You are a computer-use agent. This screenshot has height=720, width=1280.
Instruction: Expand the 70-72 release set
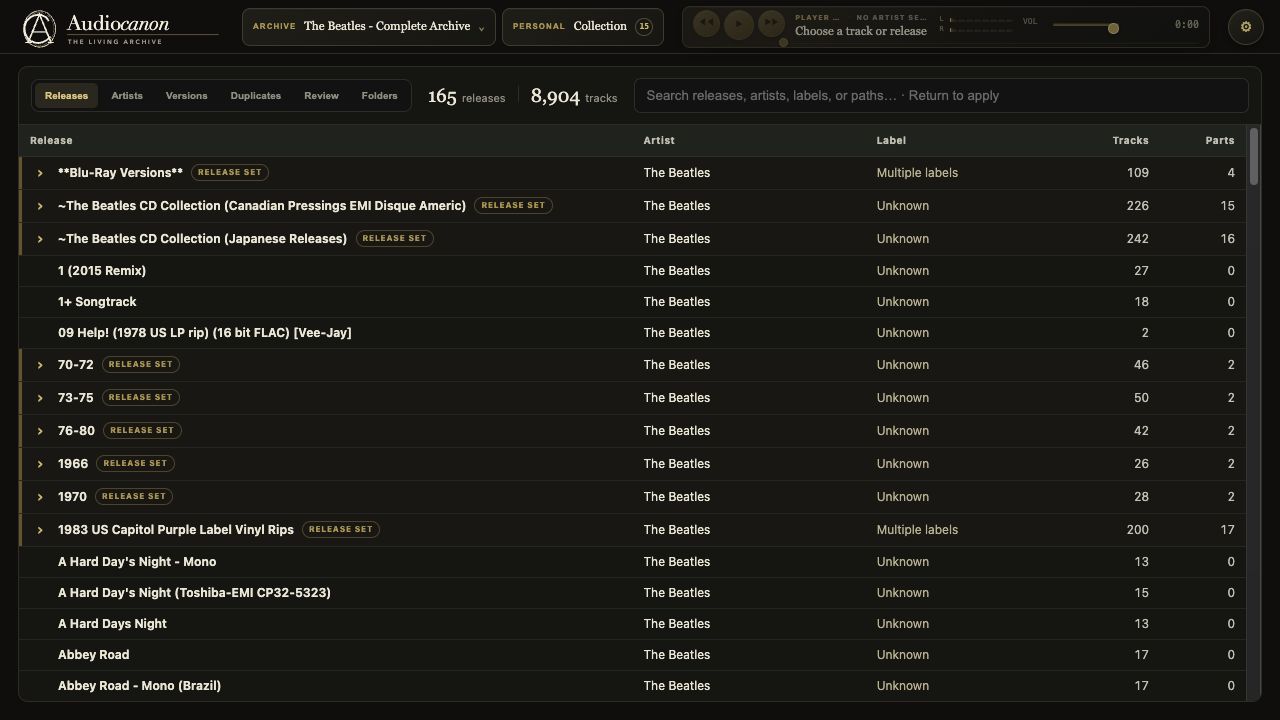[x=40, y=365]
